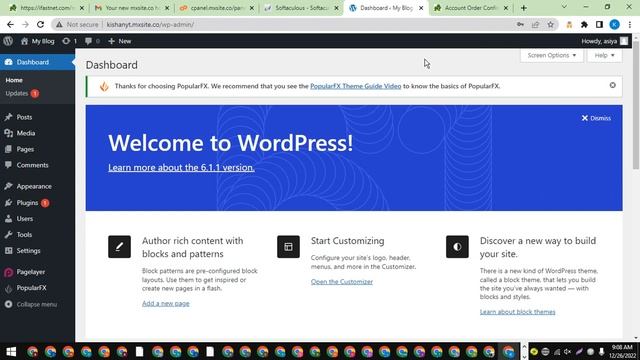This screenshot has height=360, width=640.
Task: Click Add a new page link
Action: pos(166,303)
